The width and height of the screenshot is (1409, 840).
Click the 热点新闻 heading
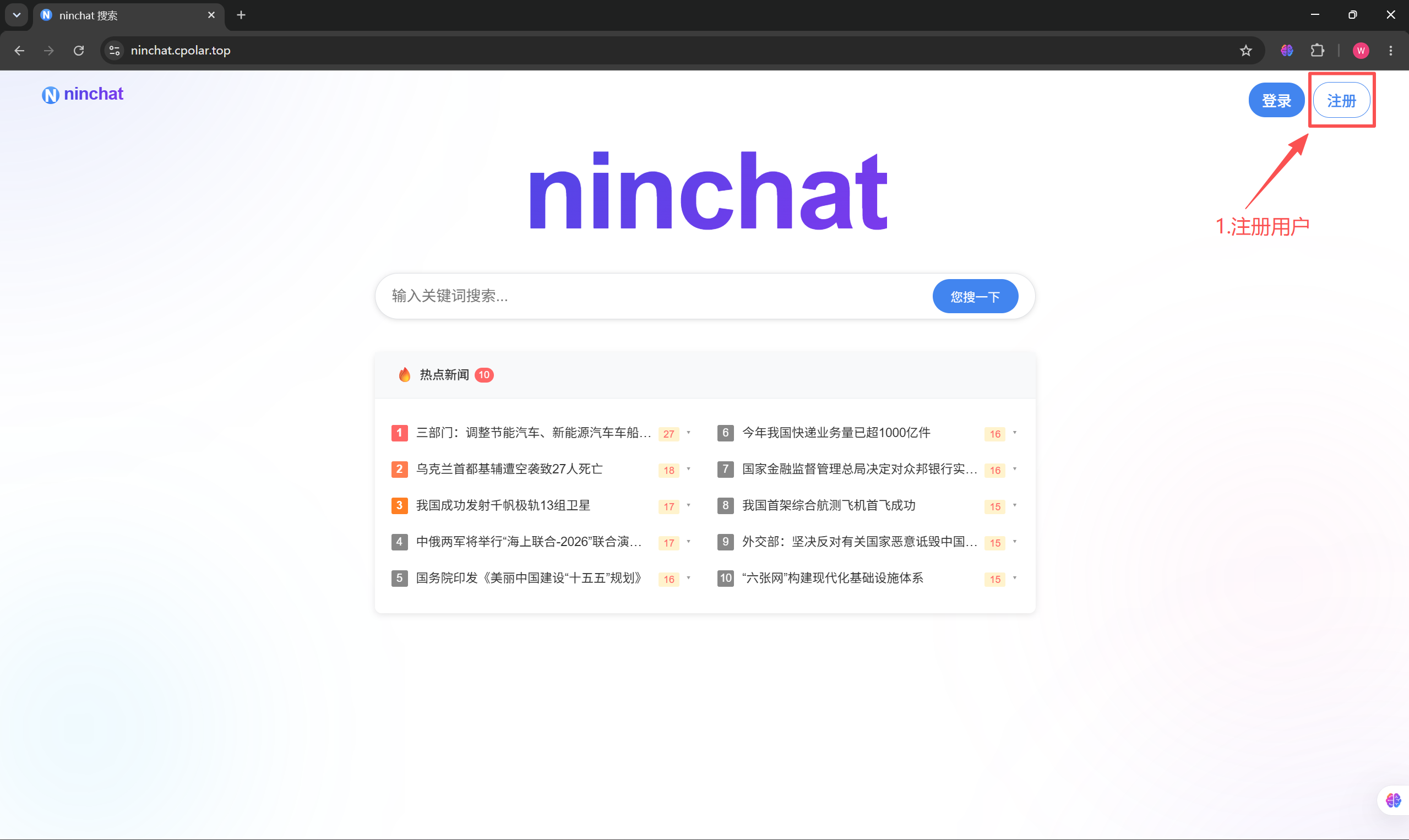[444, 375]
